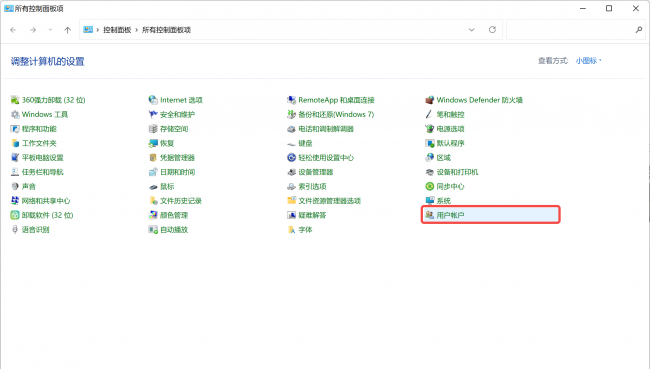Click the 工作文件夹 folder icon
Screen dimensions: 650x369
coord(15,143)
